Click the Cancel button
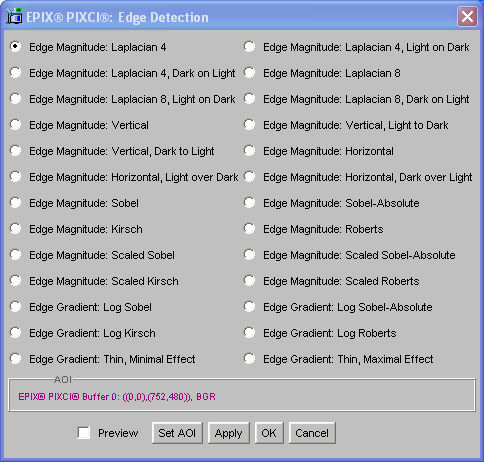 coord(312,433)
